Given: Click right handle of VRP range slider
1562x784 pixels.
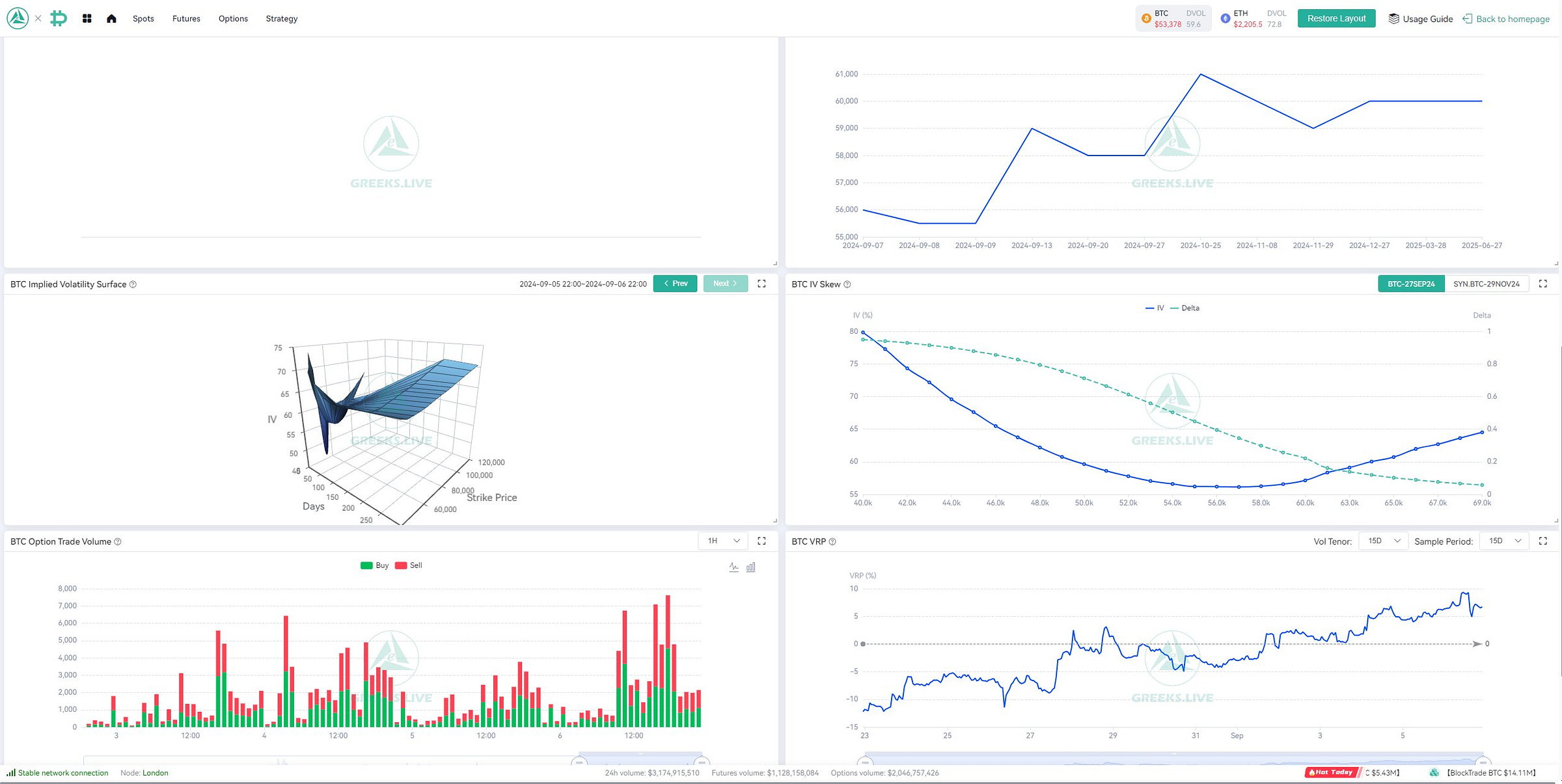Looking at the screenshot, I should (1483, 761).
